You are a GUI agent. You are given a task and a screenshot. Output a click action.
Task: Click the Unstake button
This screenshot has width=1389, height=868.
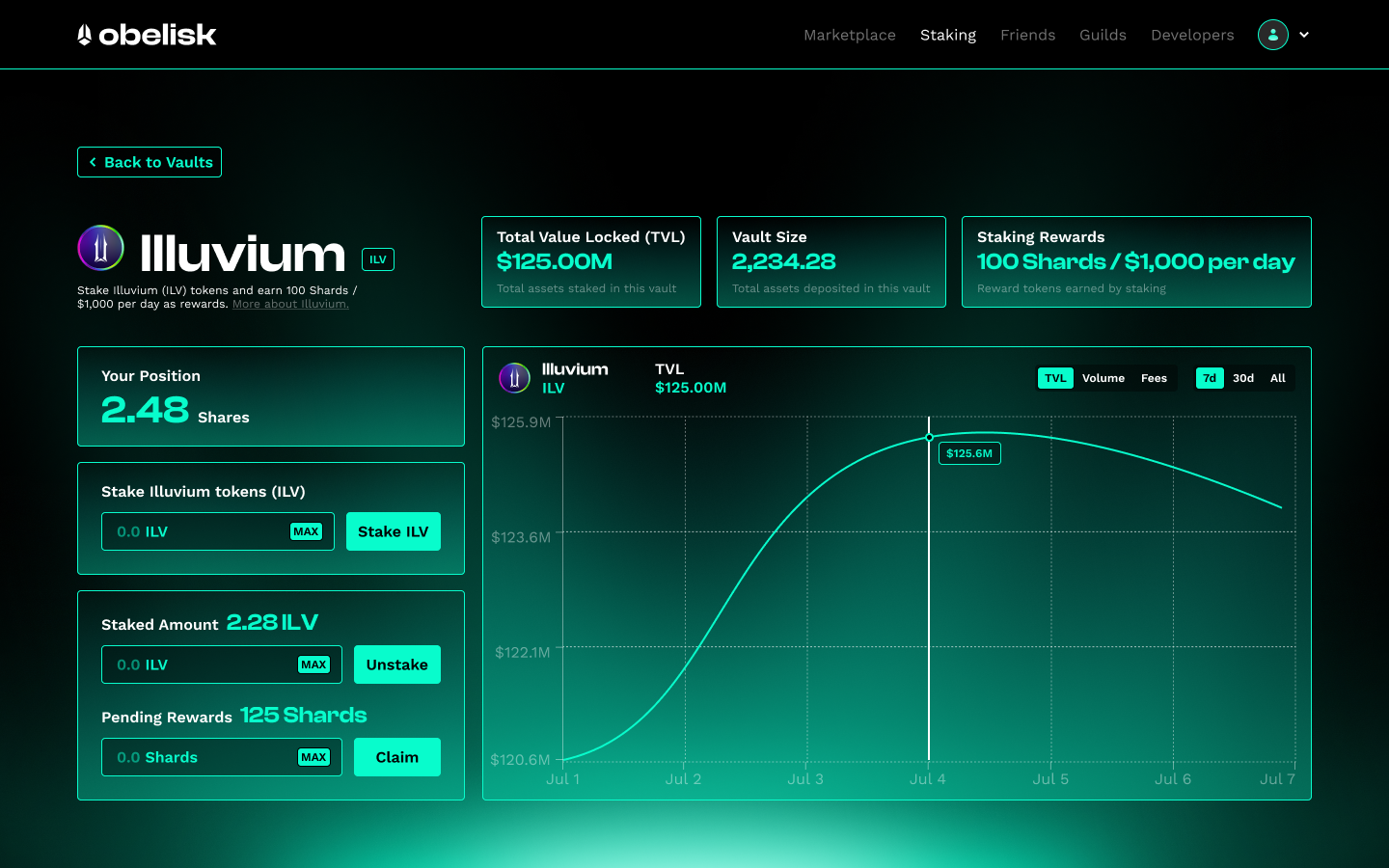pyautogui.click(x=397, y=665)
